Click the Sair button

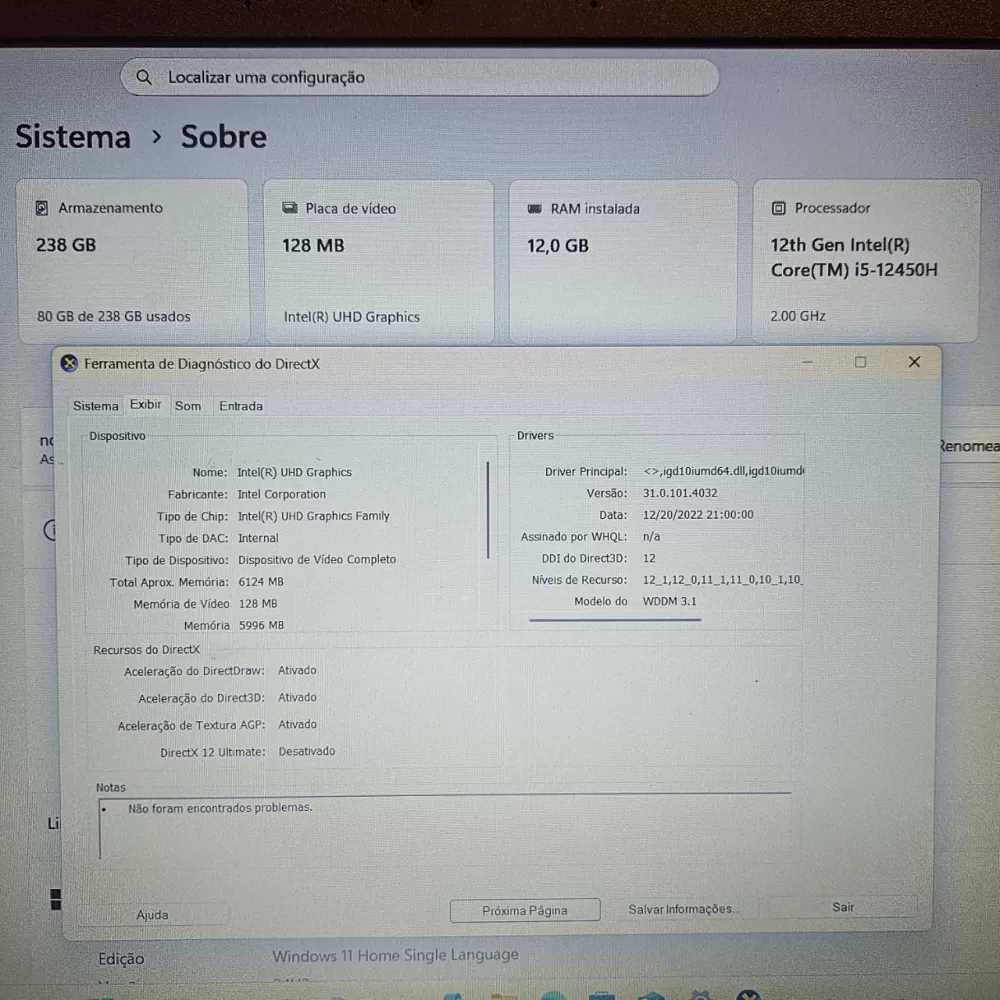click(842, 907)
